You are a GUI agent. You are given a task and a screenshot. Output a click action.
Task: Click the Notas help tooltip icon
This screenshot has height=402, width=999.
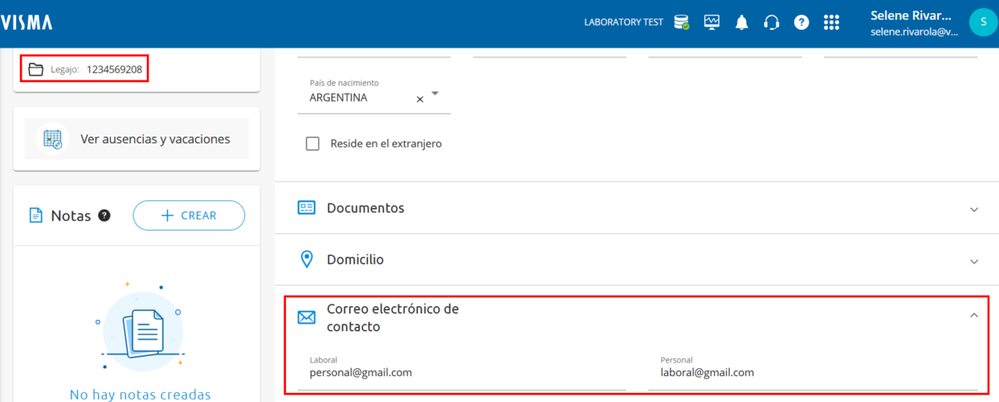pyautogui.click(x=104, y=215)
